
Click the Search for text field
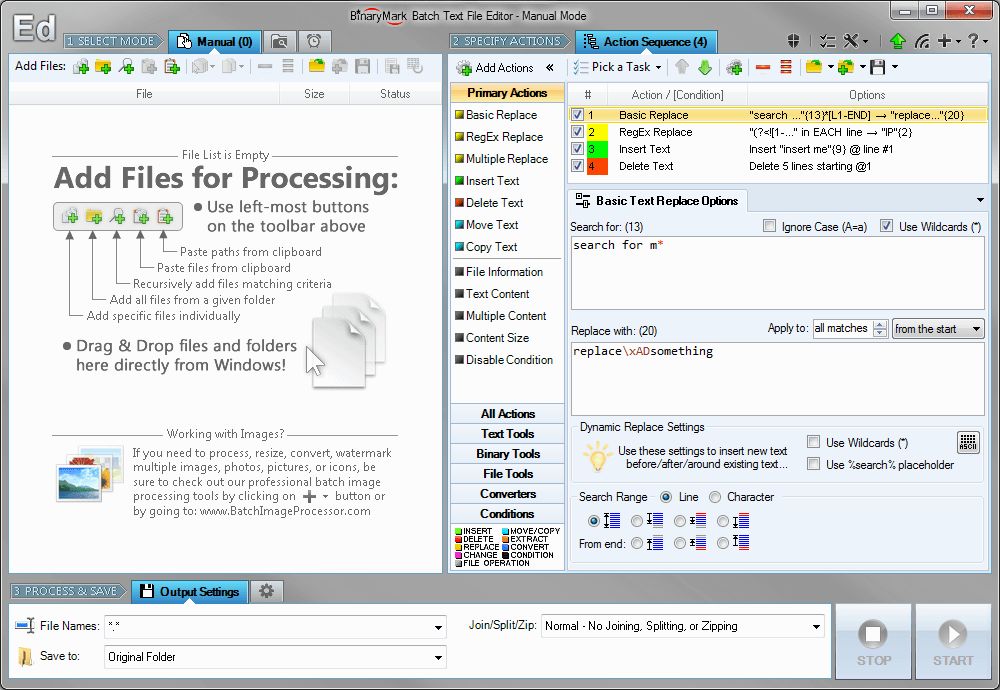777,273
